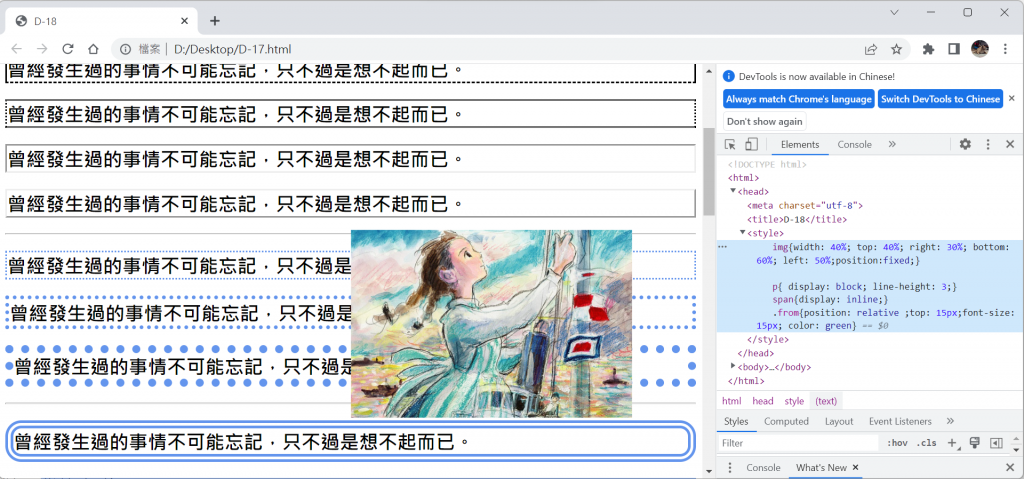
Task: Go back using the browser back arrow
Action: (17, 49)
